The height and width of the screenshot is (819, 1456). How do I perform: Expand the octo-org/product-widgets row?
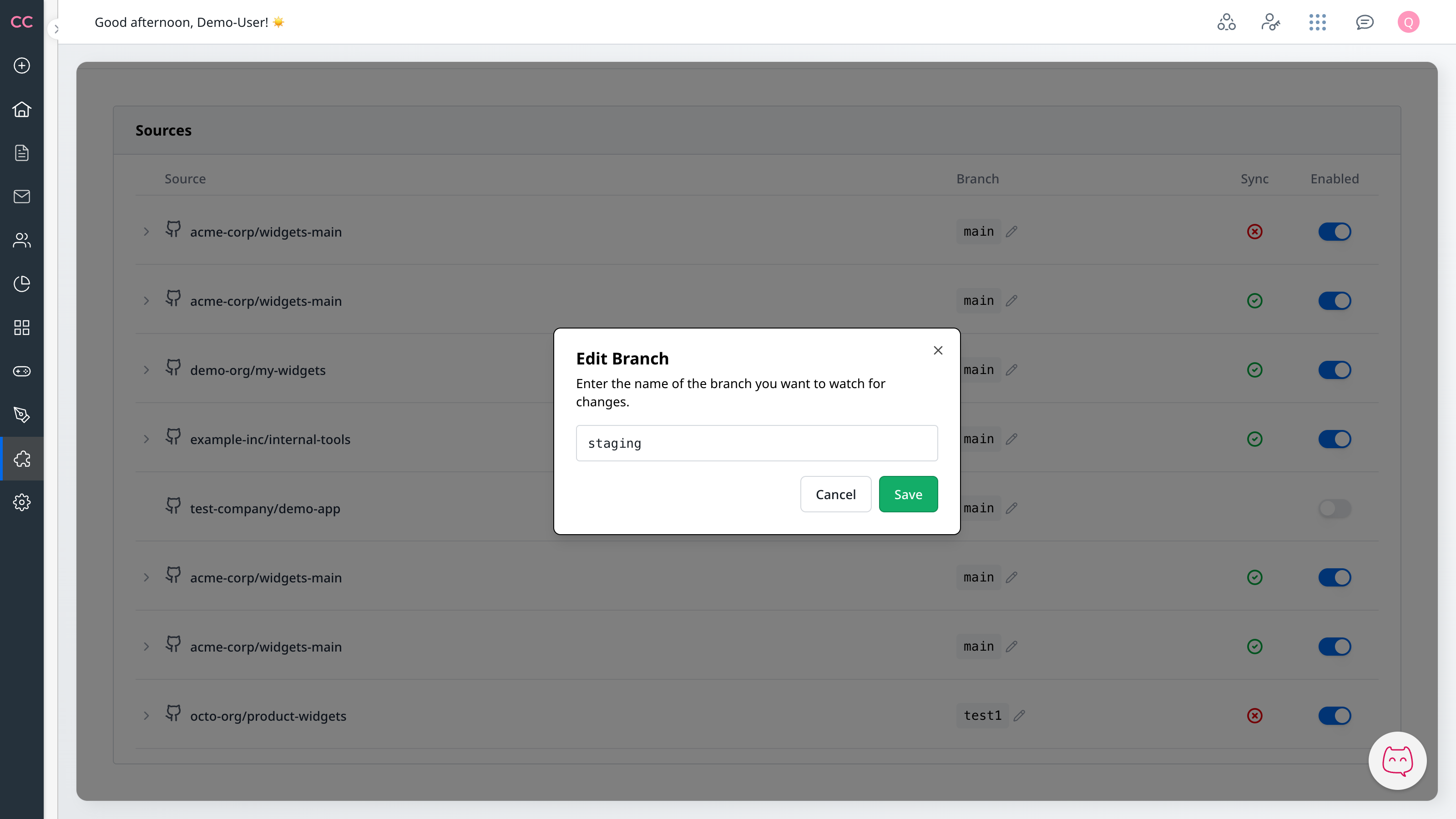coord(147,716)
